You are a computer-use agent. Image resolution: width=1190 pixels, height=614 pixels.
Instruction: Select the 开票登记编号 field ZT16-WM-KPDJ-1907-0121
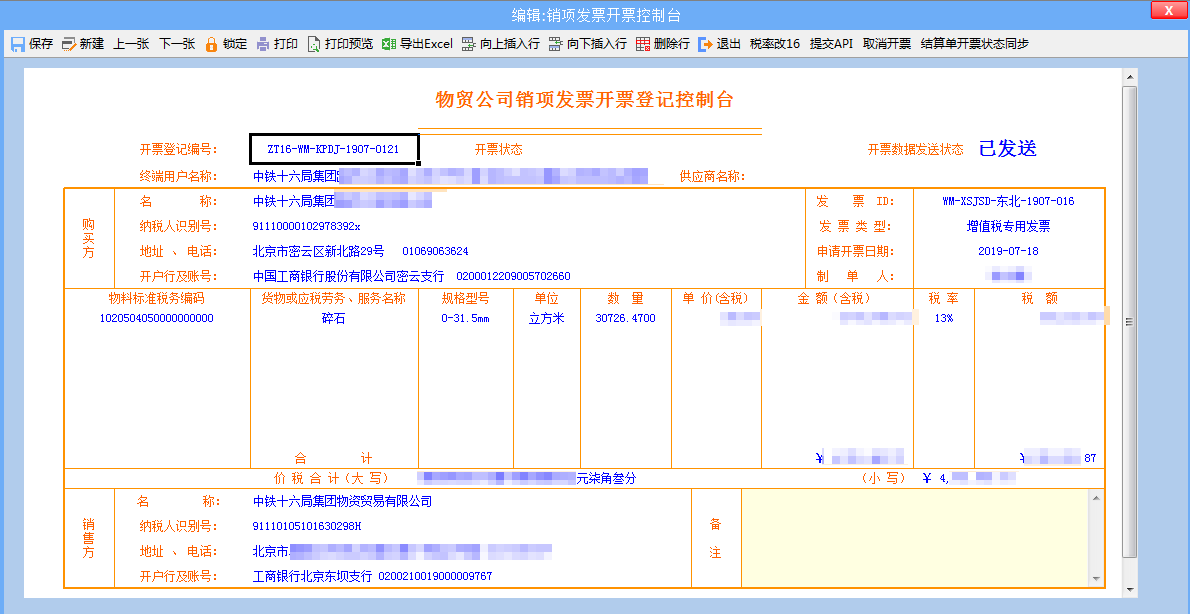click(334, 150)
